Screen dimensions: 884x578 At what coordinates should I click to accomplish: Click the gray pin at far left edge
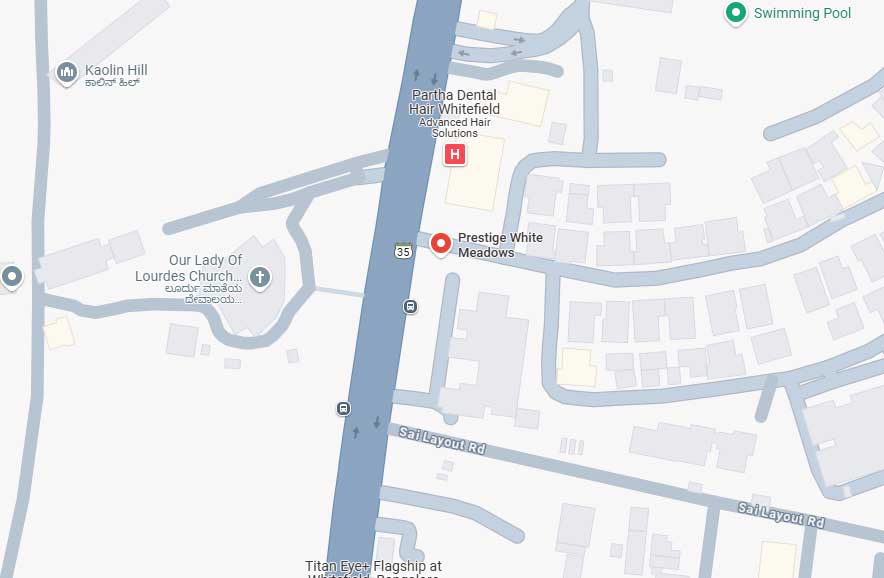click(x=12, y=277)
